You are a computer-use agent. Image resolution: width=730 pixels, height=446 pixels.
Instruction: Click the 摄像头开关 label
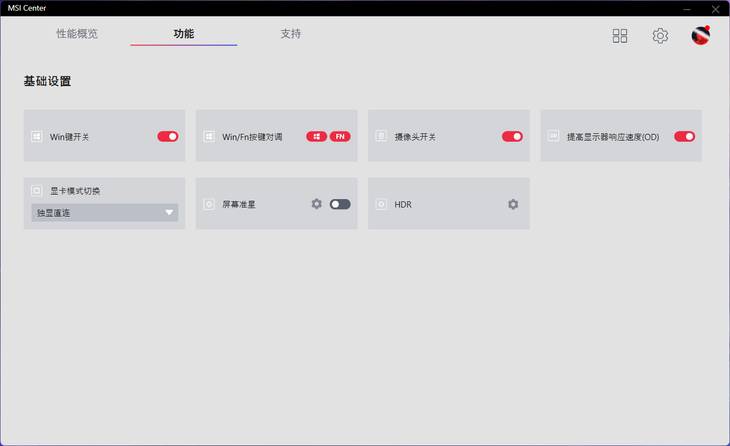415,137
